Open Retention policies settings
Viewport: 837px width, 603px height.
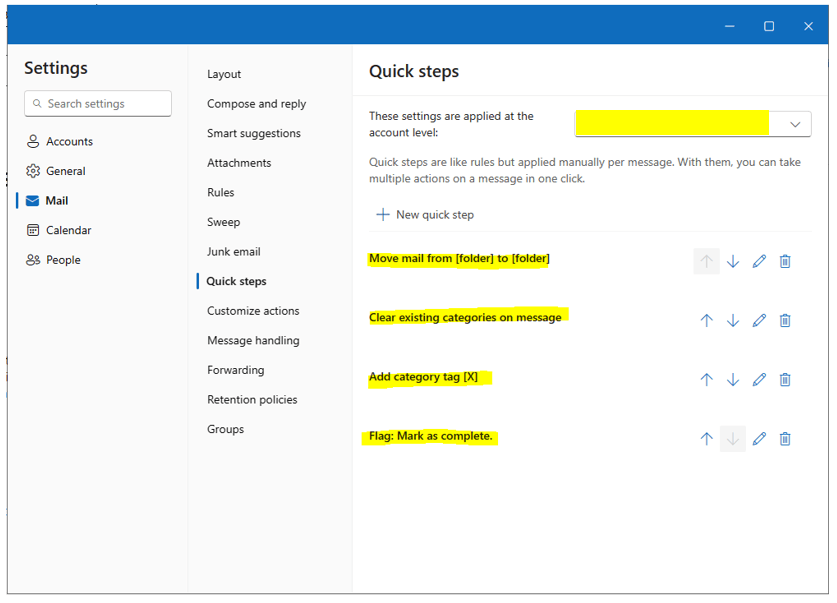(x=252, y=400)
